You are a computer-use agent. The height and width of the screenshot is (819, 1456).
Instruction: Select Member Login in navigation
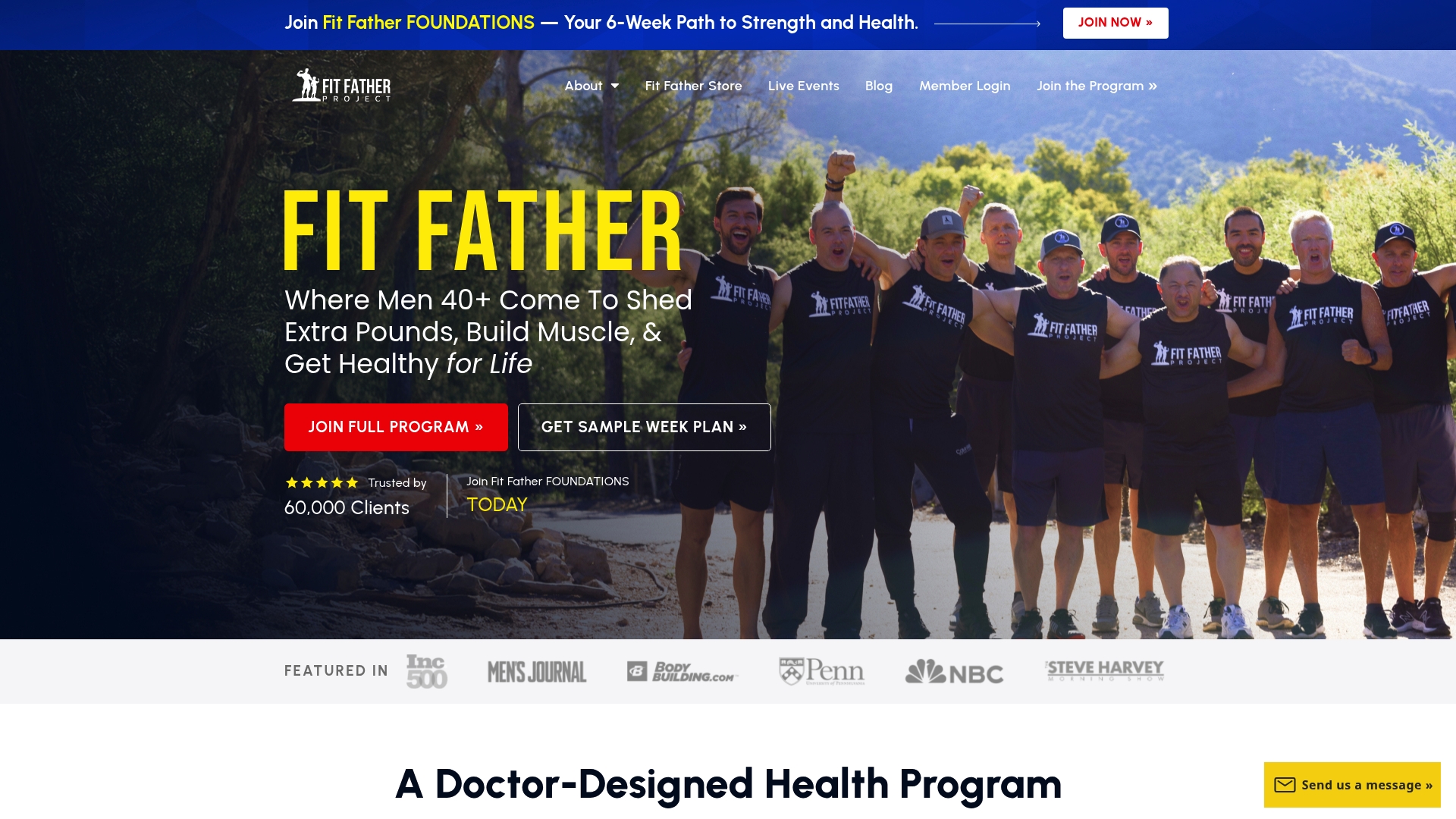[x=965, y=86]
